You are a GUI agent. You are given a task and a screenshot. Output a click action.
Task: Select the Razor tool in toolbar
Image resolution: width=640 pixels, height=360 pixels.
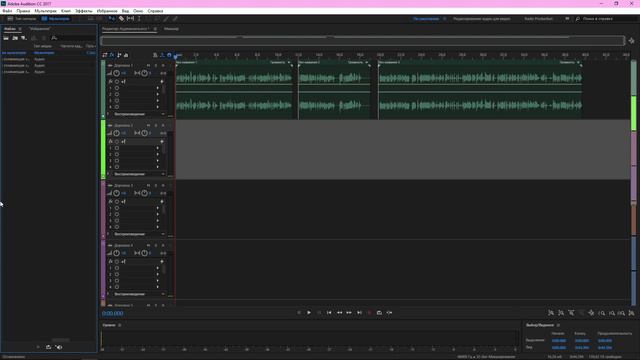[x=121, y=19]
